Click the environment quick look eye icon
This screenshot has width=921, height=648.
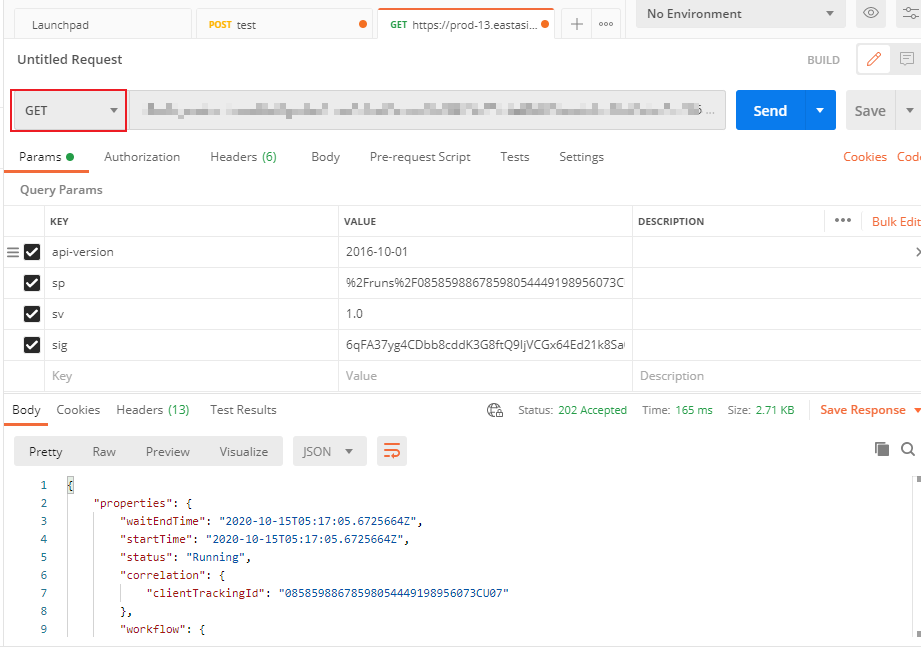pyautogui.click(x=870, y=13)
